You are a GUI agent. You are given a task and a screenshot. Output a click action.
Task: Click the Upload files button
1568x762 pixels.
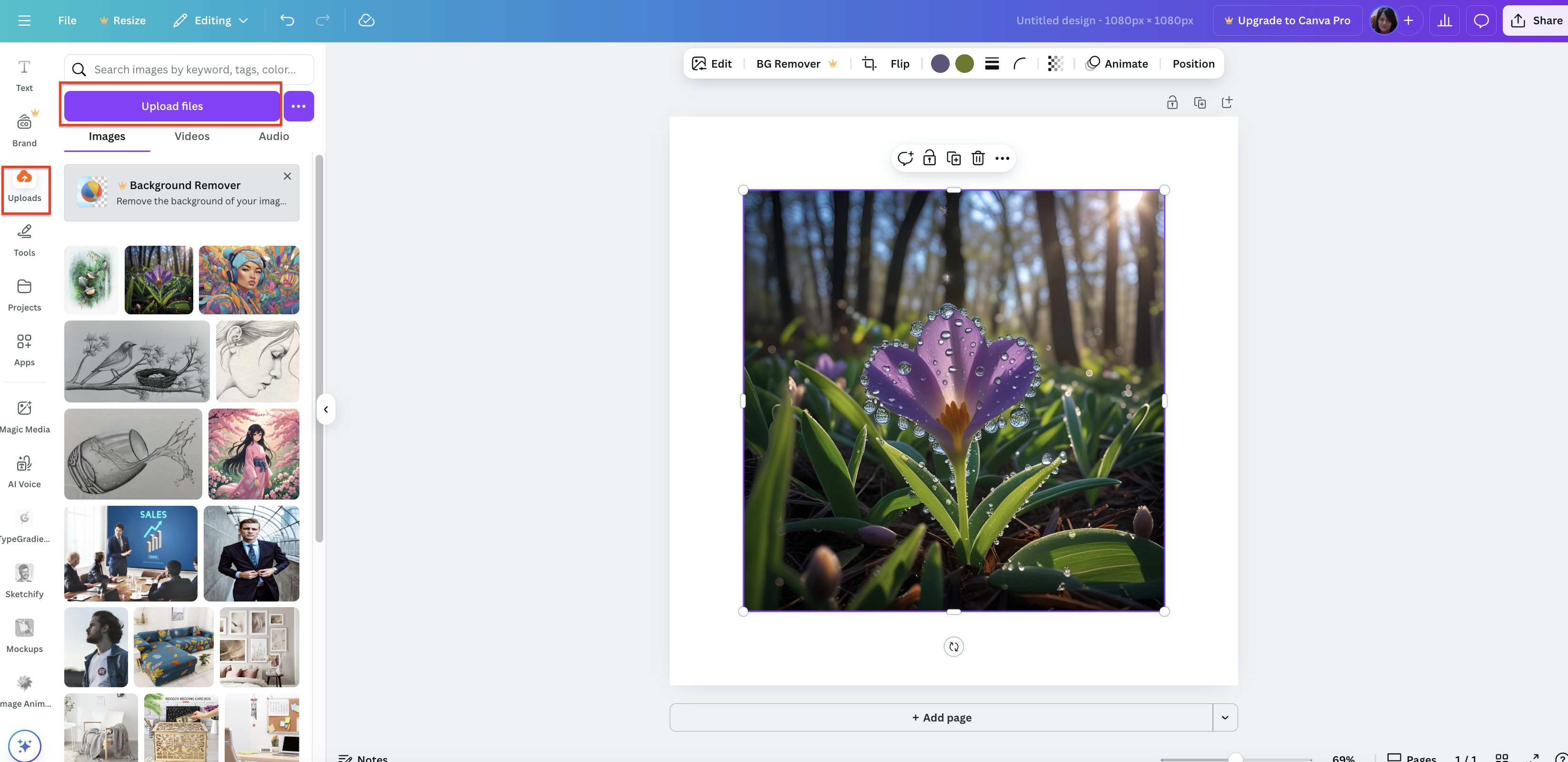coord(172,106)
